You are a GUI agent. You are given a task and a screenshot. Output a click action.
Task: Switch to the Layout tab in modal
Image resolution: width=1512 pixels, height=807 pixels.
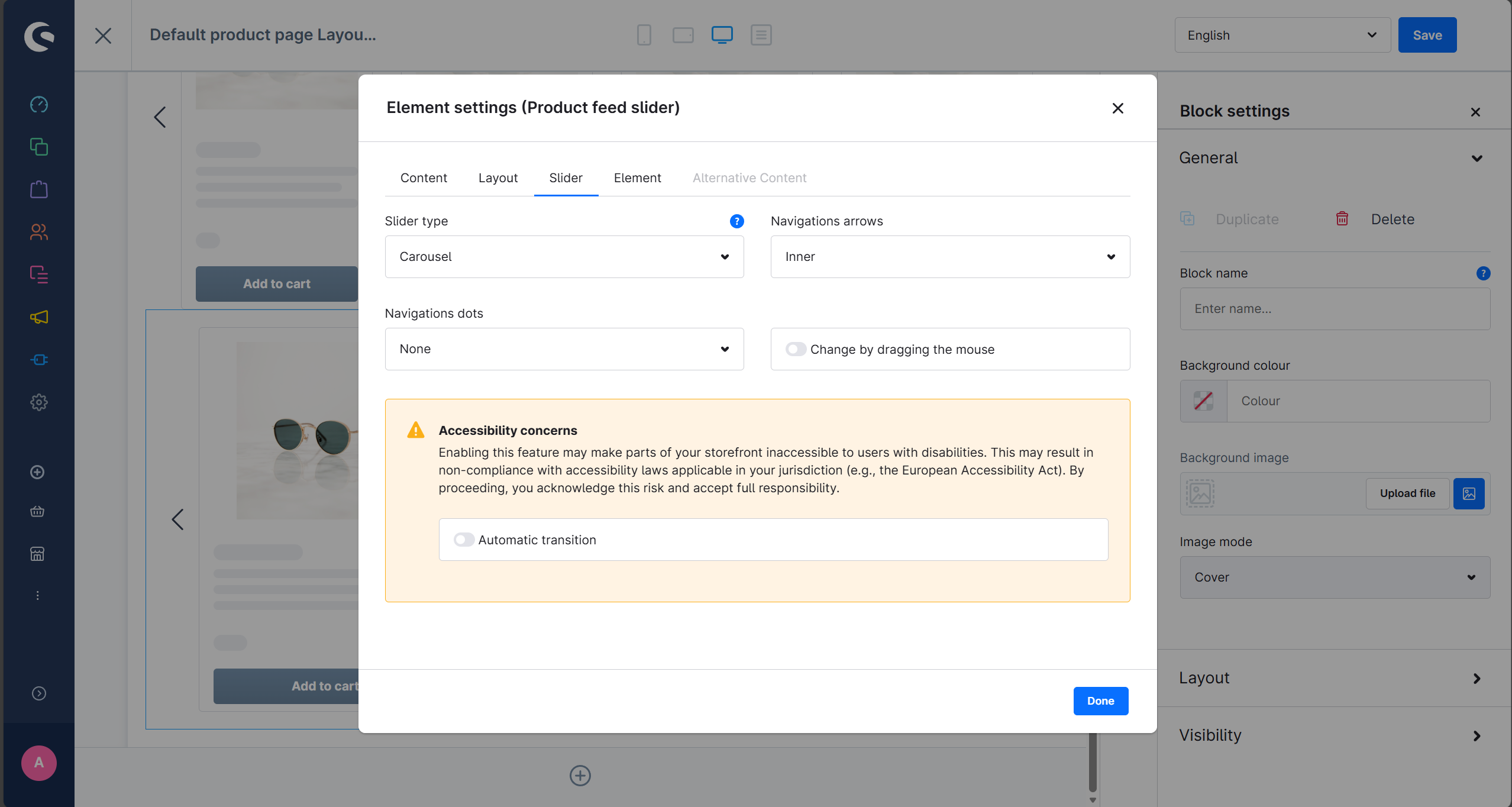(498, 178)
